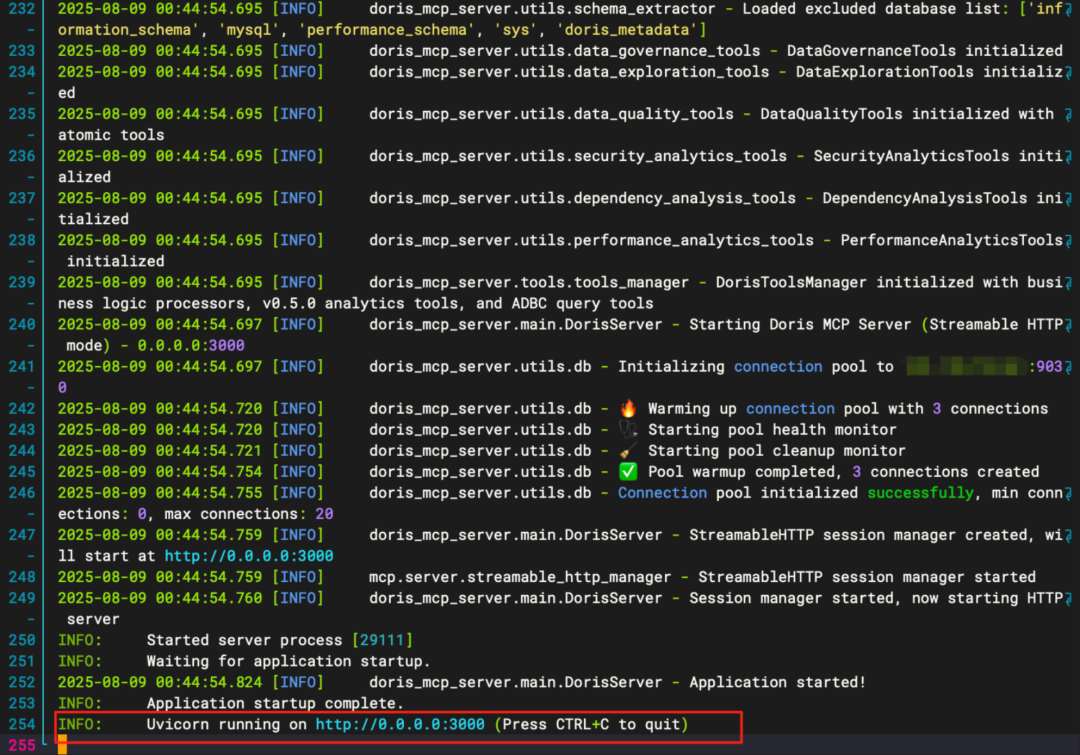Click 'Initializing connection pool to' text

pos(756,366)
